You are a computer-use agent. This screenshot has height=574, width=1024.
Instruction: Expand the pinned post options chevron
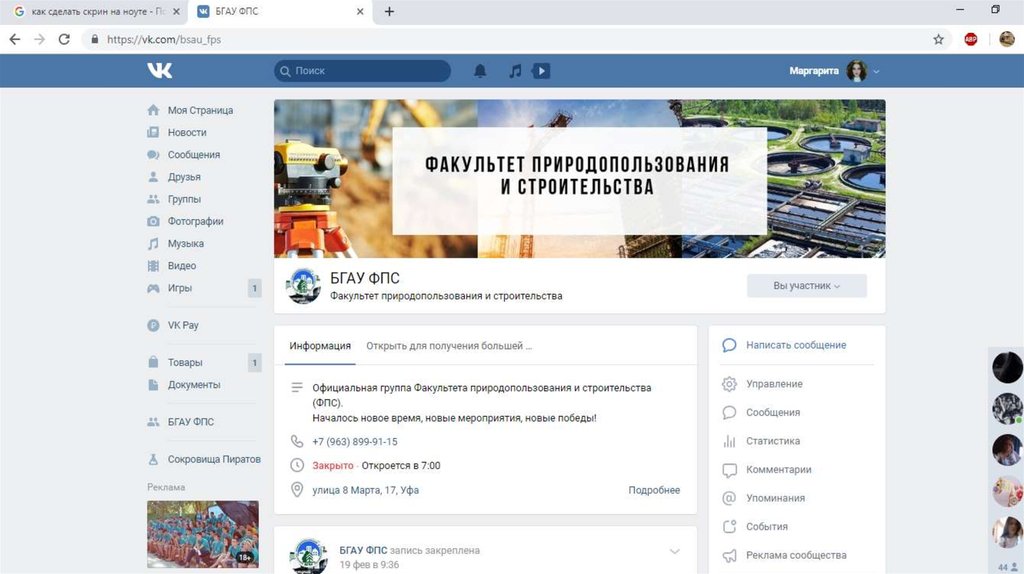click(x=674, y=551)
